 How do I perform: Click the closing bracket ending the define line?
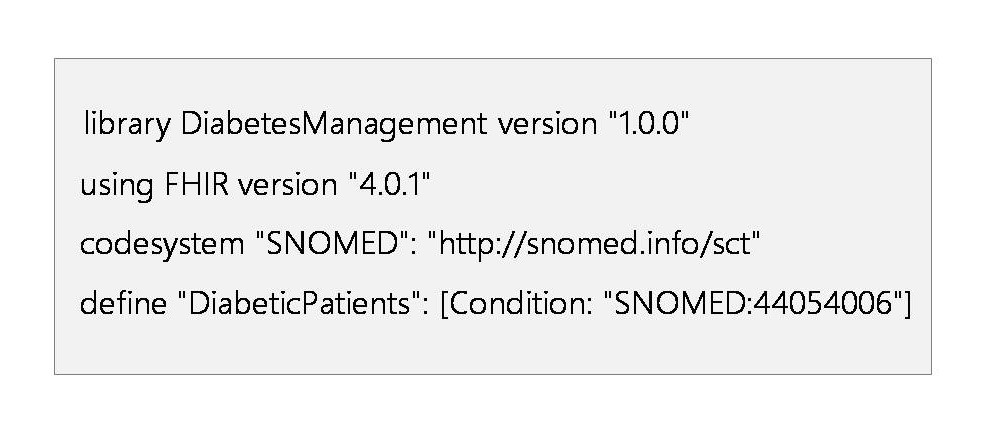click(907, 304)
